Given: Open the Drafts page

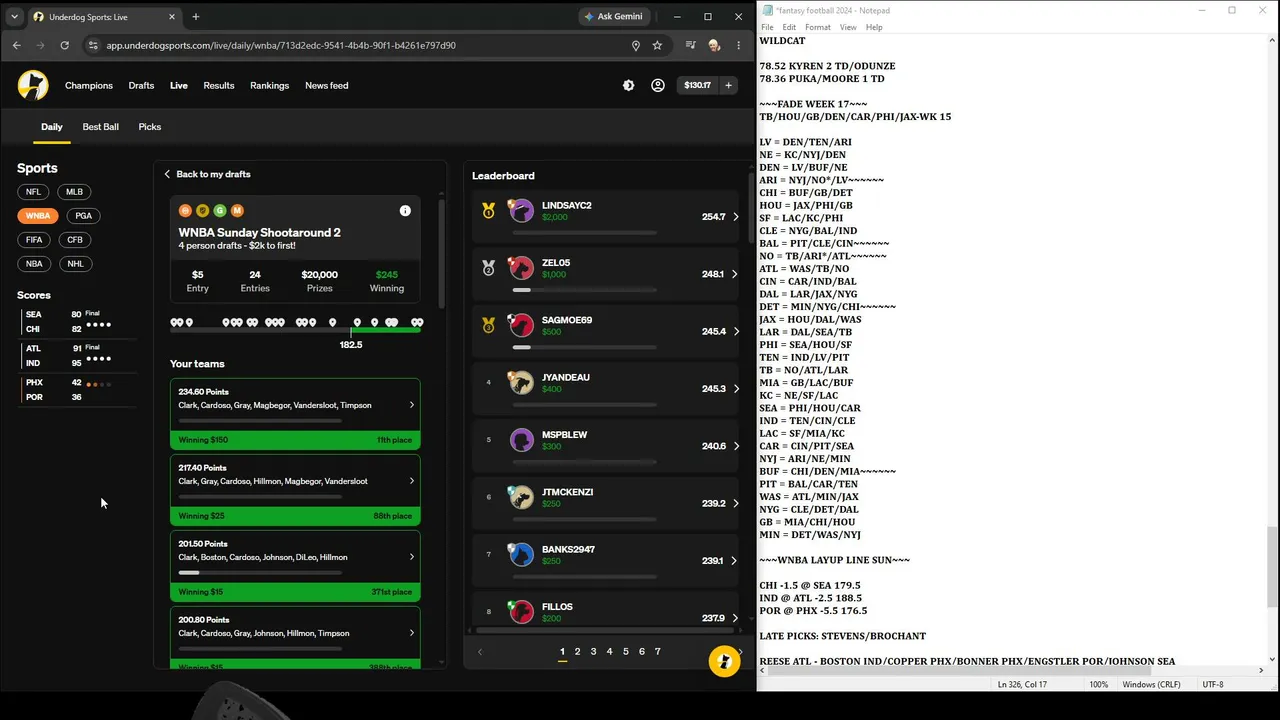Looking at the screenshot, I should 141,86.
